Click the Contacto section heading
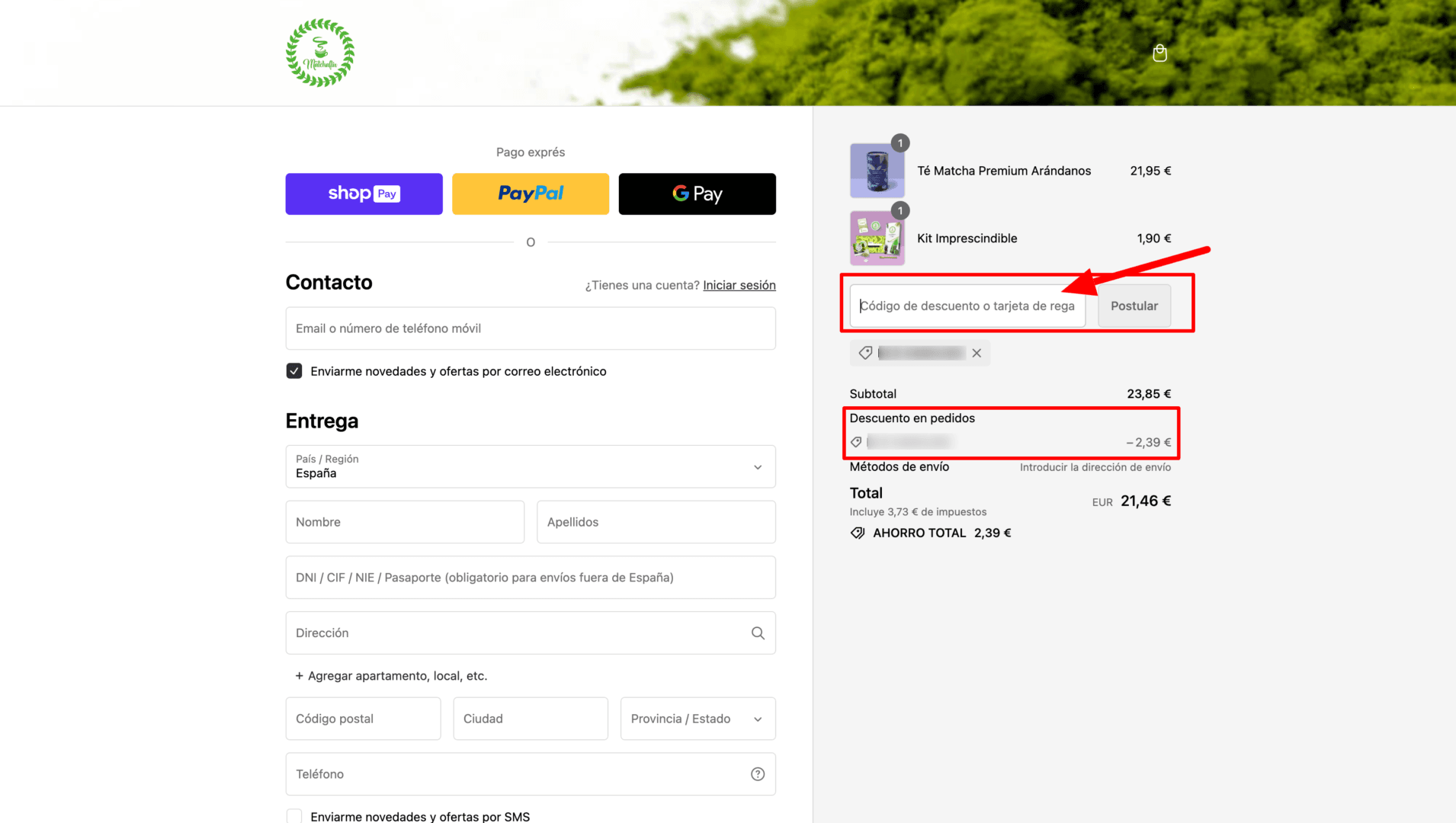Screen dimensions: 1456x823 [x=329, y=283]
